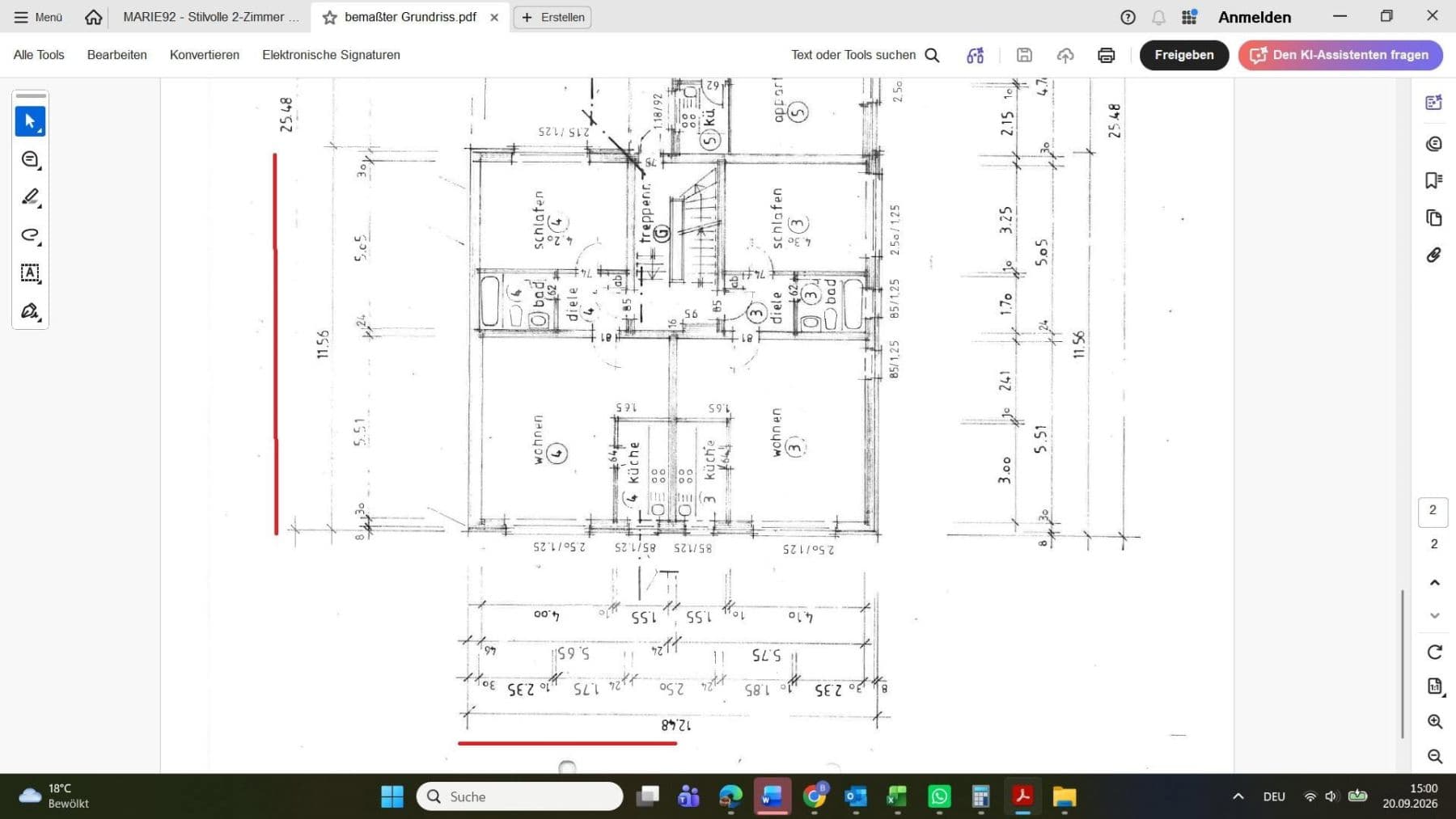Open the Bearbeiten menu

click(x=117, y=55)
